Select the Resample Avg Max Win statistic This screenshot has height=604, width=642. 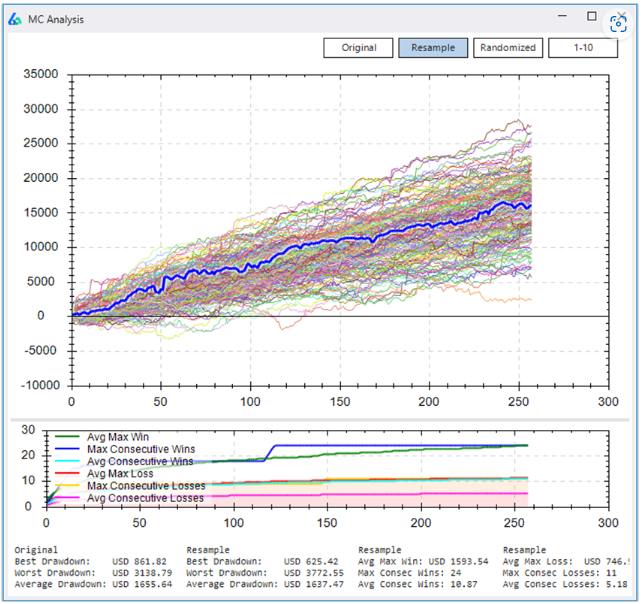(x=423, y=561)
